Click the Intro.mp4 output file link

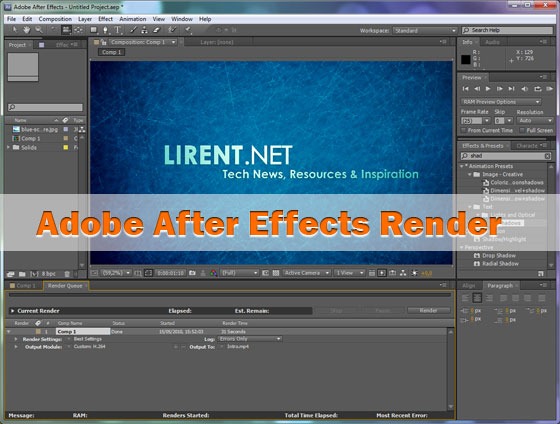(238, 346)
